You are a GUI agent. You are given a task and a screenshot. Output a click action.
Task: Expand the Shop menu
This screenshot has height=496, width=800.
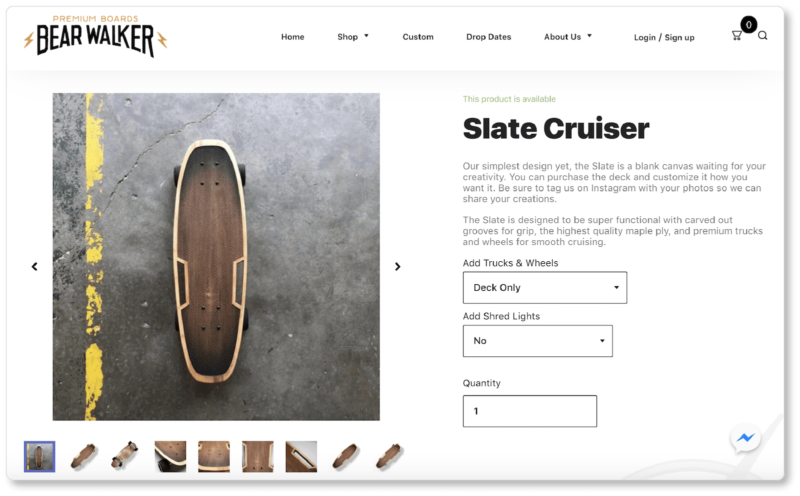coord(353,37)
